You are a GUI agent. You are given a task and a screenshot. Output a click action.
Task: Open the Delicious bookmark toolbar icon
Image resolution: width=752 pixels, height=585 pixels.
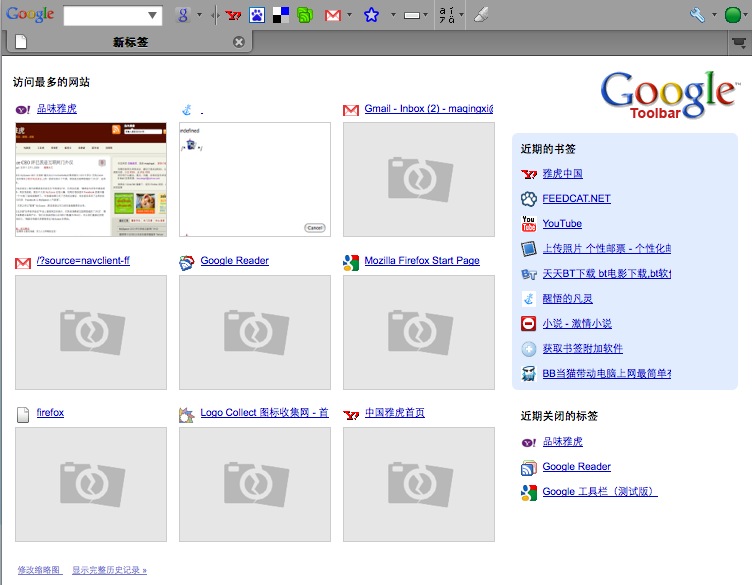coord(281,15)
